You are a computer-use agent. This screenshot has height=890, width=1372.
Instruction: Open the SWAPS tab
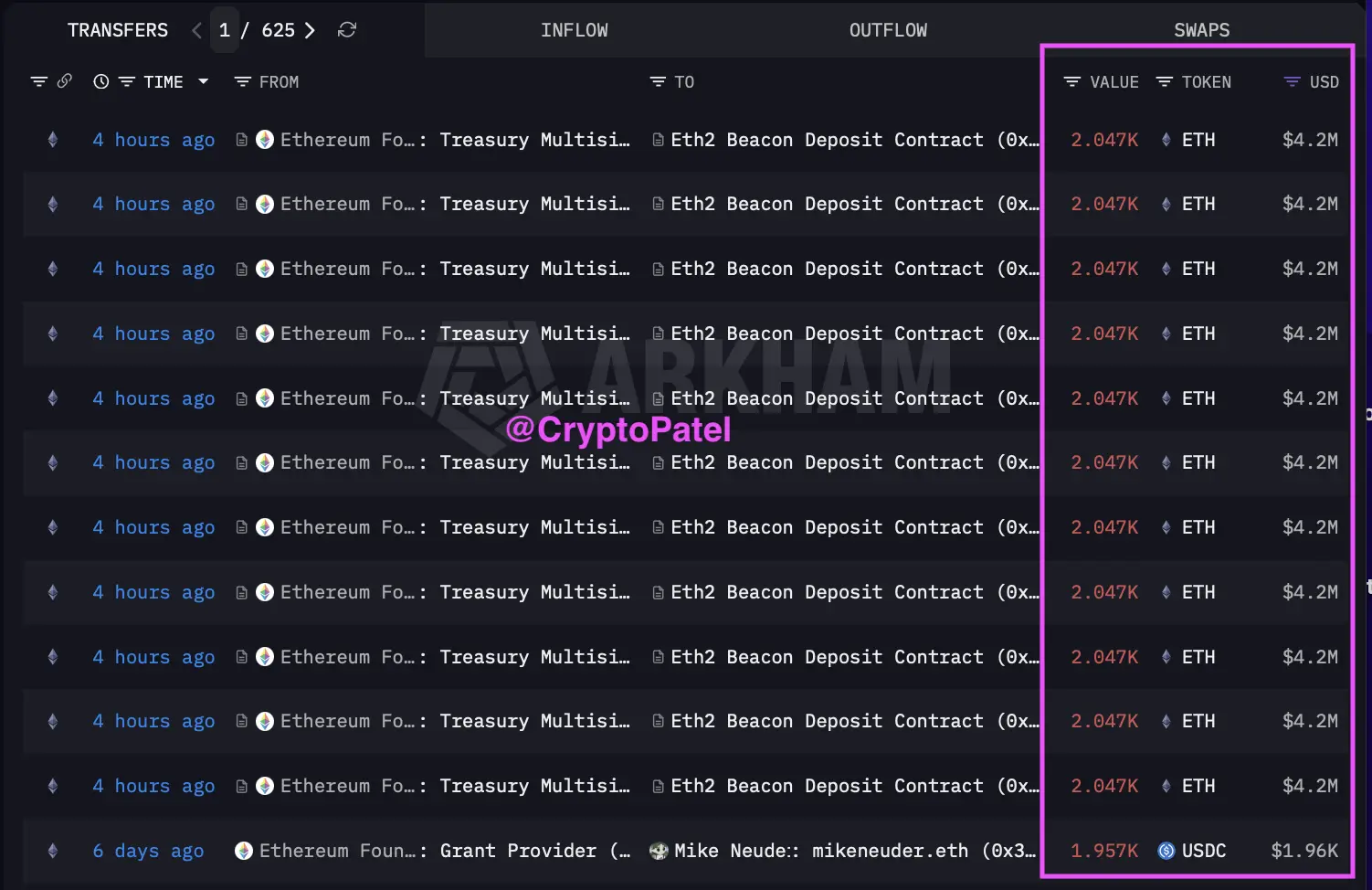1202,30
